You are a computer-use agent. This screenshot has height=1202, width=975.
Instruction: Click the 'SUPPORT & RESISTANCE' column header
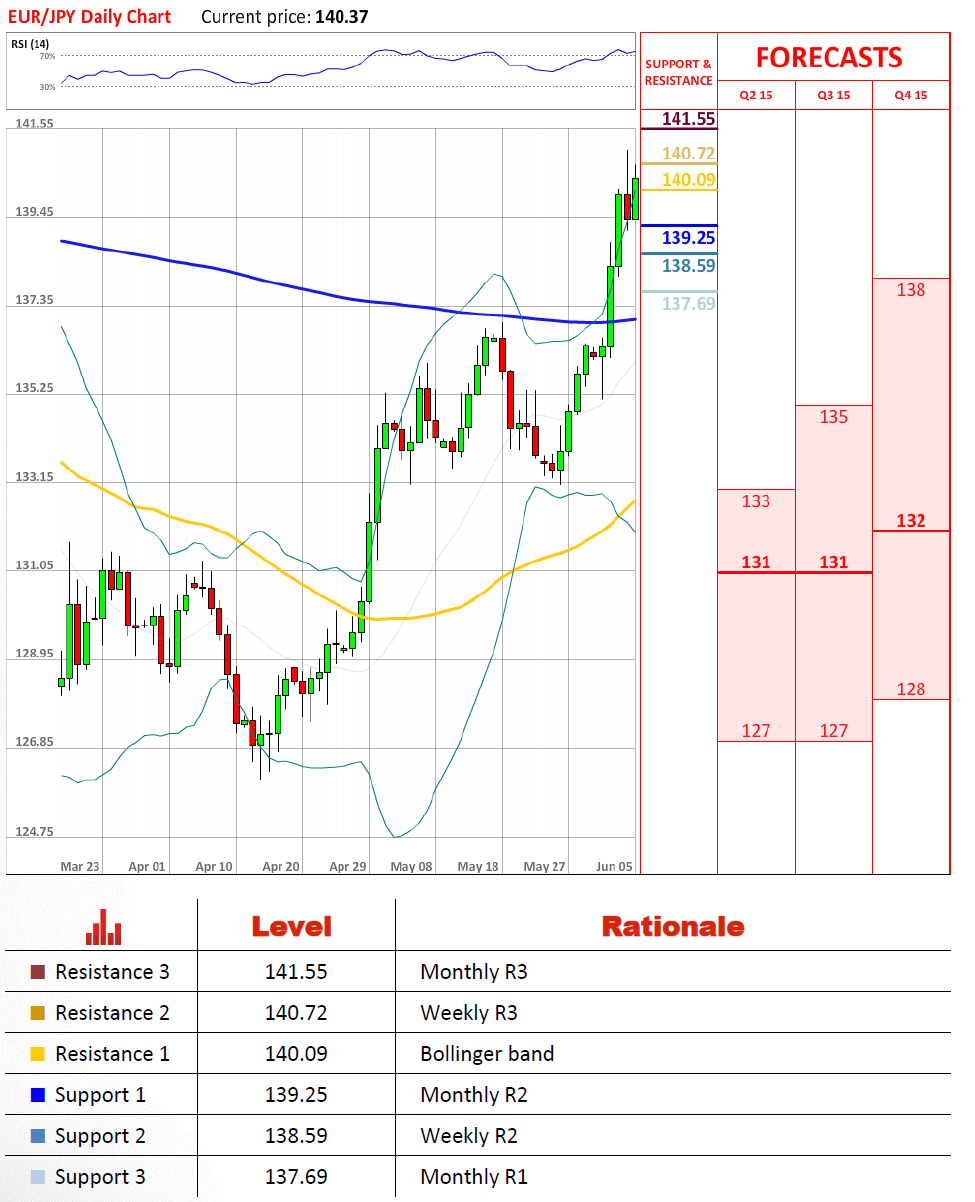679,72
